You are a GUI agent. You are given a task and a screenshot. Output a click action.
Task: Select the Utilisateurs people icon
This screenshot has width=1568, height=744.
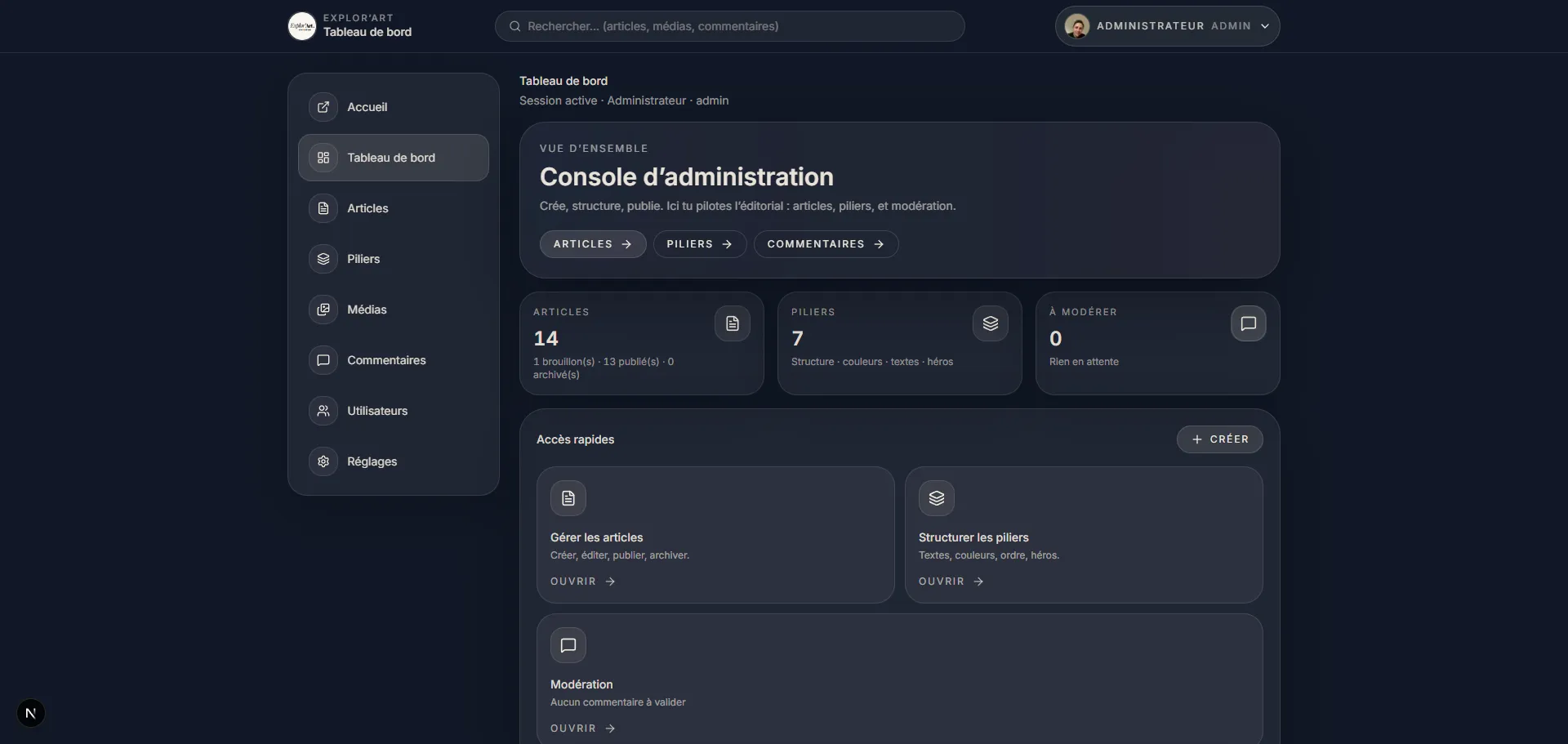coord(323,411)
